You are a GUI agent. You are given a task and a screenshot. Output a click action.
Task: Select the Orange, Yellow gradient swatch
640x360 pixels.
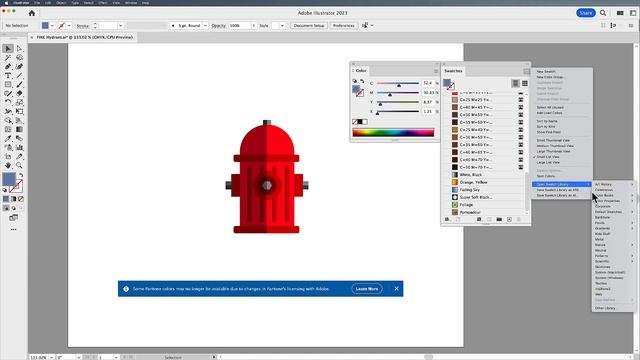[x=486, y=182]
